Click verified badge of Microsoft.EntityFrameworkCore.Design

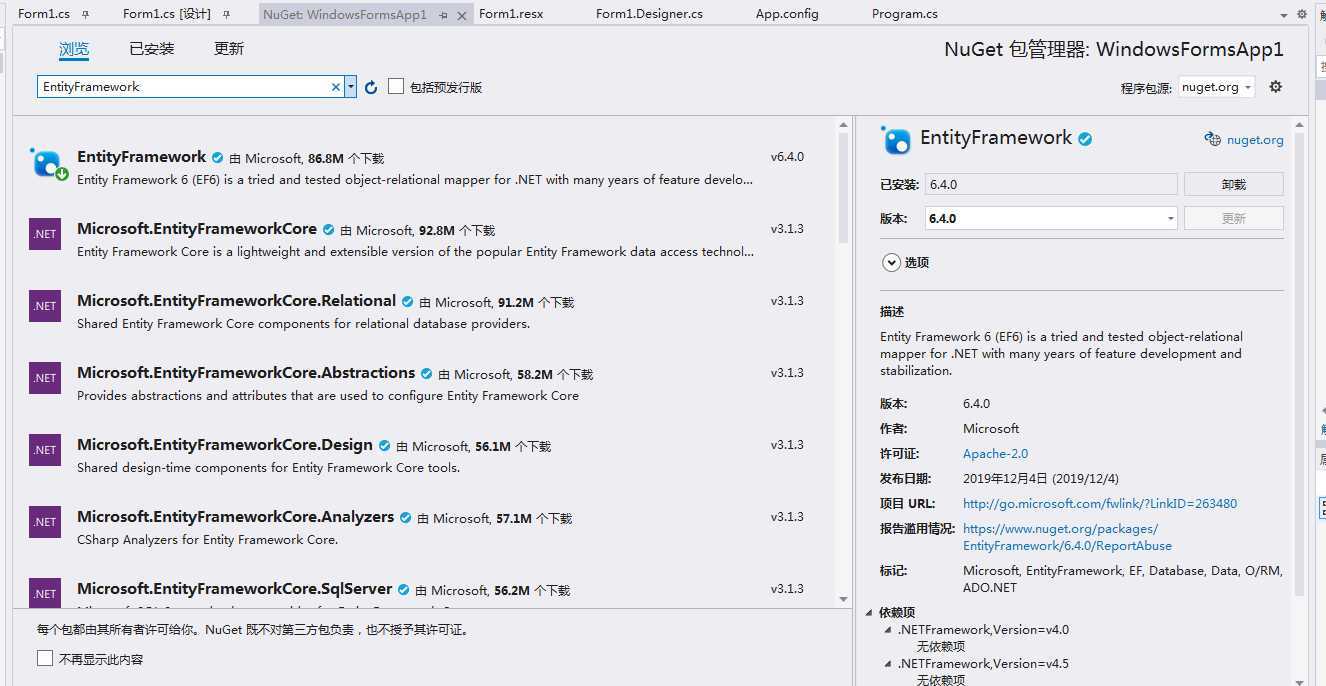coord(384,446)
